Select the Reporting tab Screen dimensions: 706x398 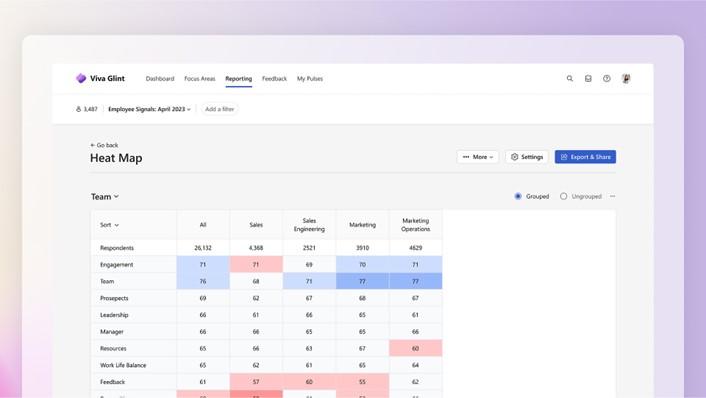(239, 78)
